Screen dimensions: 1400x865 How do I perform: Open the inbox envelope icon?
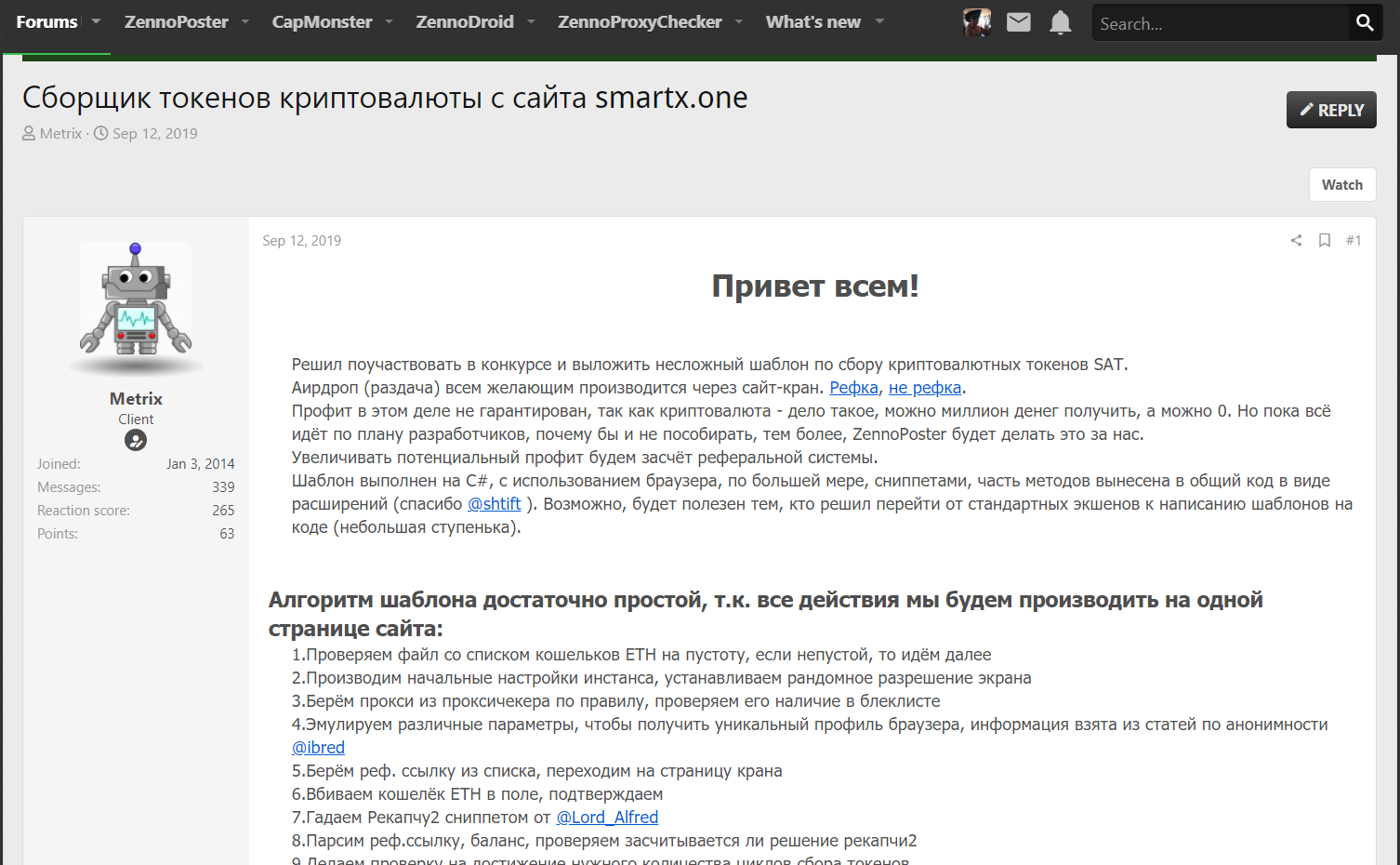coord(1019,22)
